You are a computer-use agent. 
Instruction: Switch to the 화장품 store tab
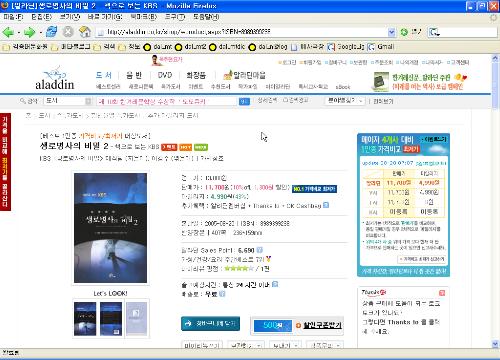(x=196, y=75)
